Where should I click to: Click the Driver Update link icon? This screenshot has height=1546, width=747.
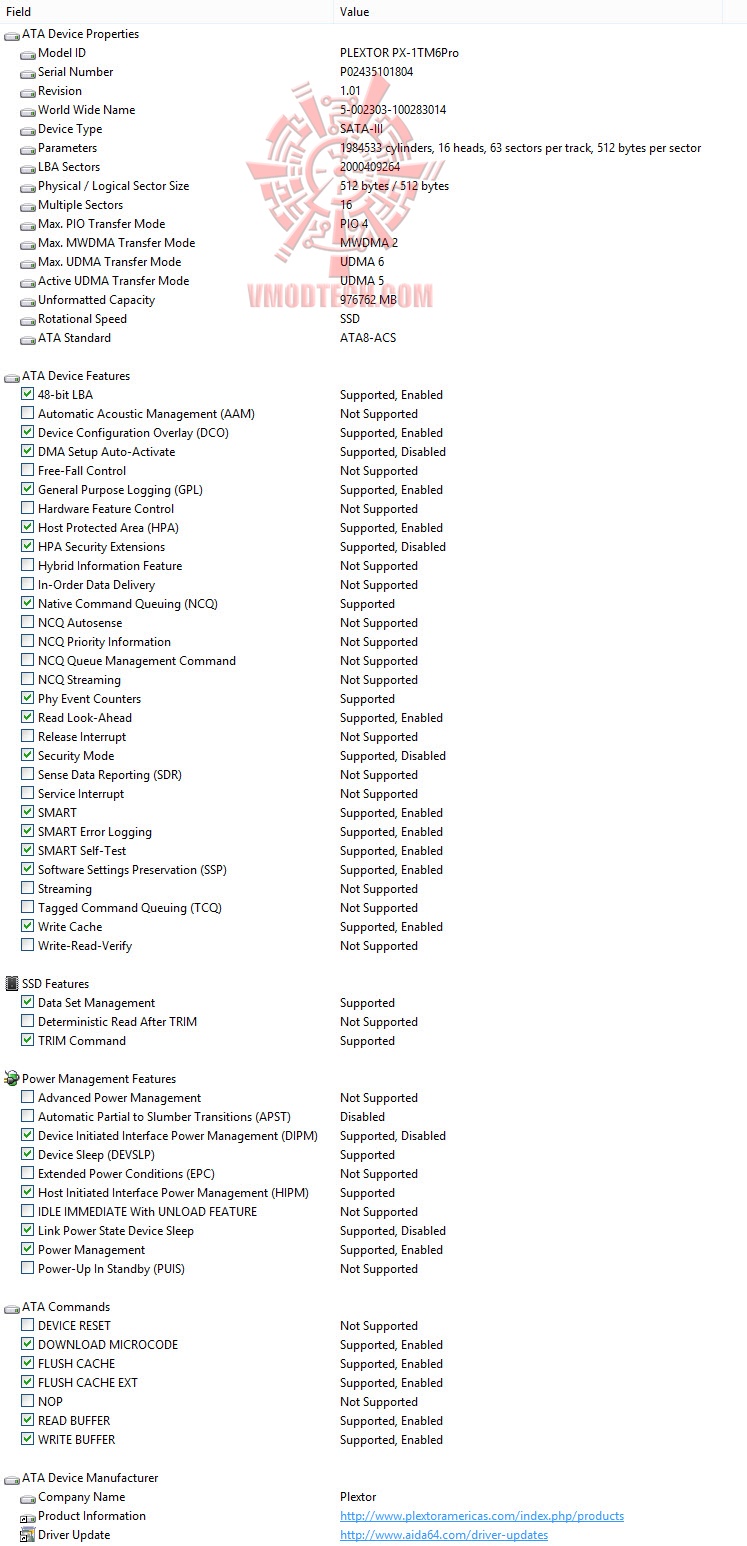coord(27,1535)
